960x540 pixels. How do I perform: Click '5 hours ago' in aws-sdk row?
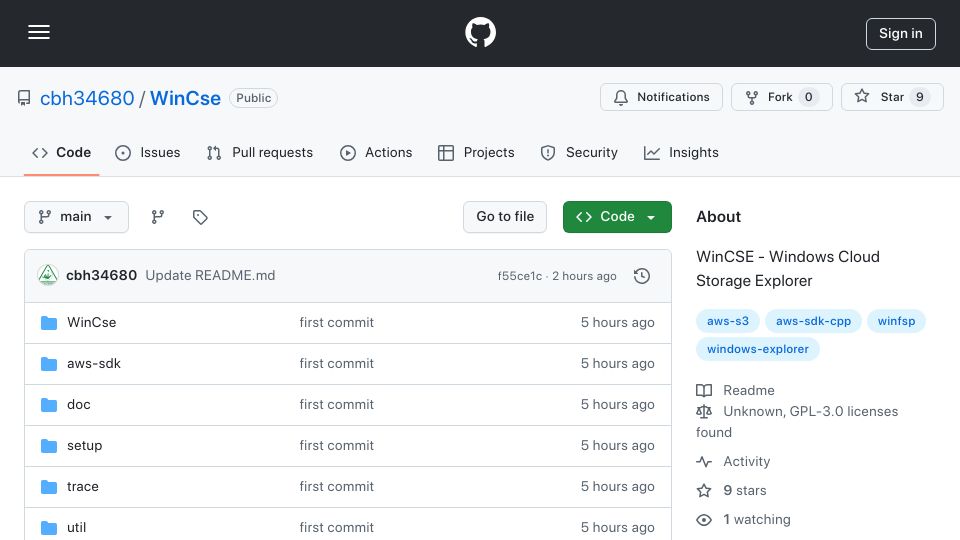[x=617, y=364]
